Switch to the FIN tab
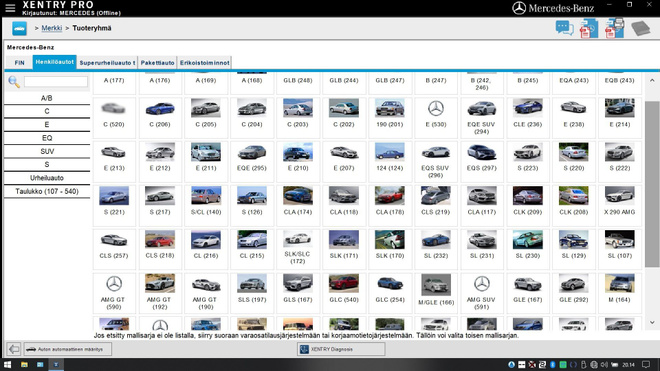Screen dimensions: 660x371 point(19,63)
